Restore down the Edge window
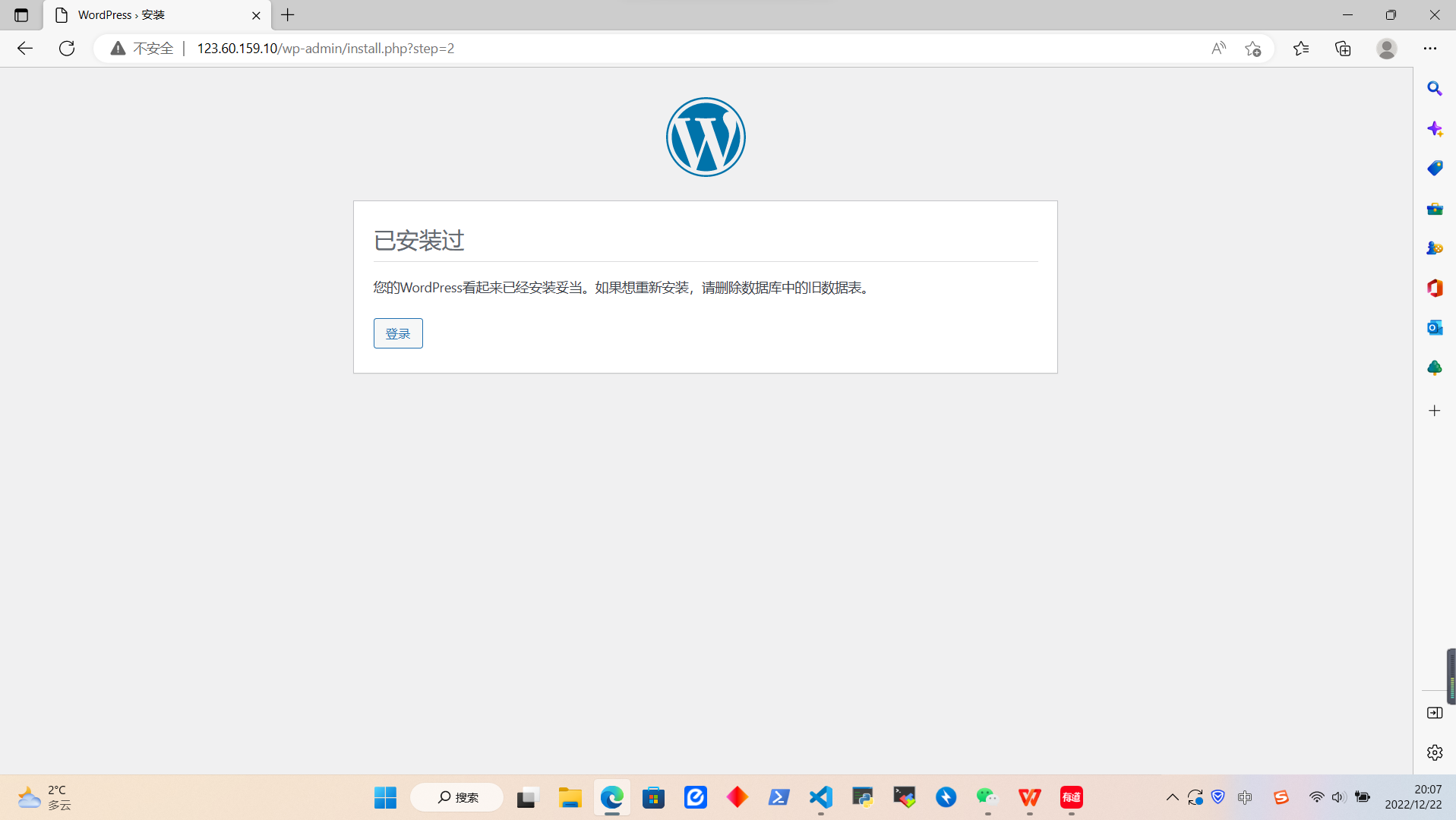This screenshot has width=1456, height=820. click(x=1391, y=15)
